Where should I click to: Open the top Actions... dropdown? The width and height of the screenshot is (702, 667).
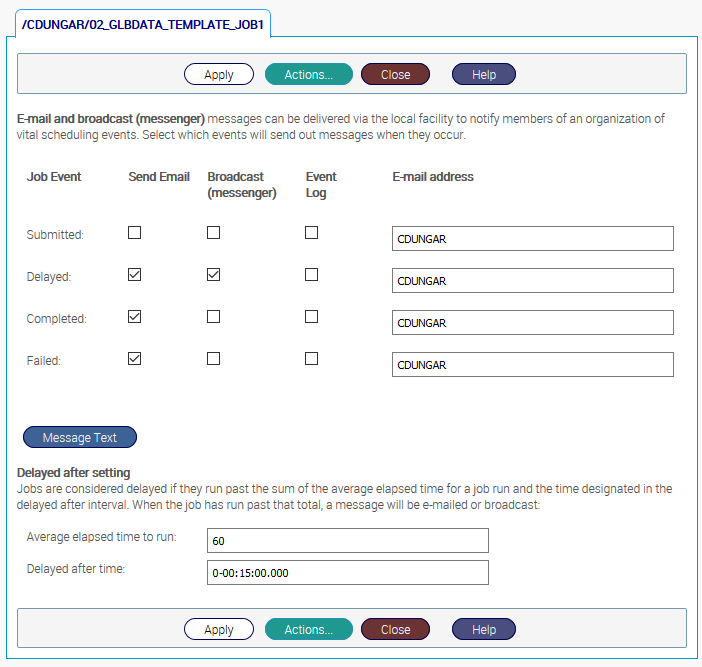(x=308, y=74)
